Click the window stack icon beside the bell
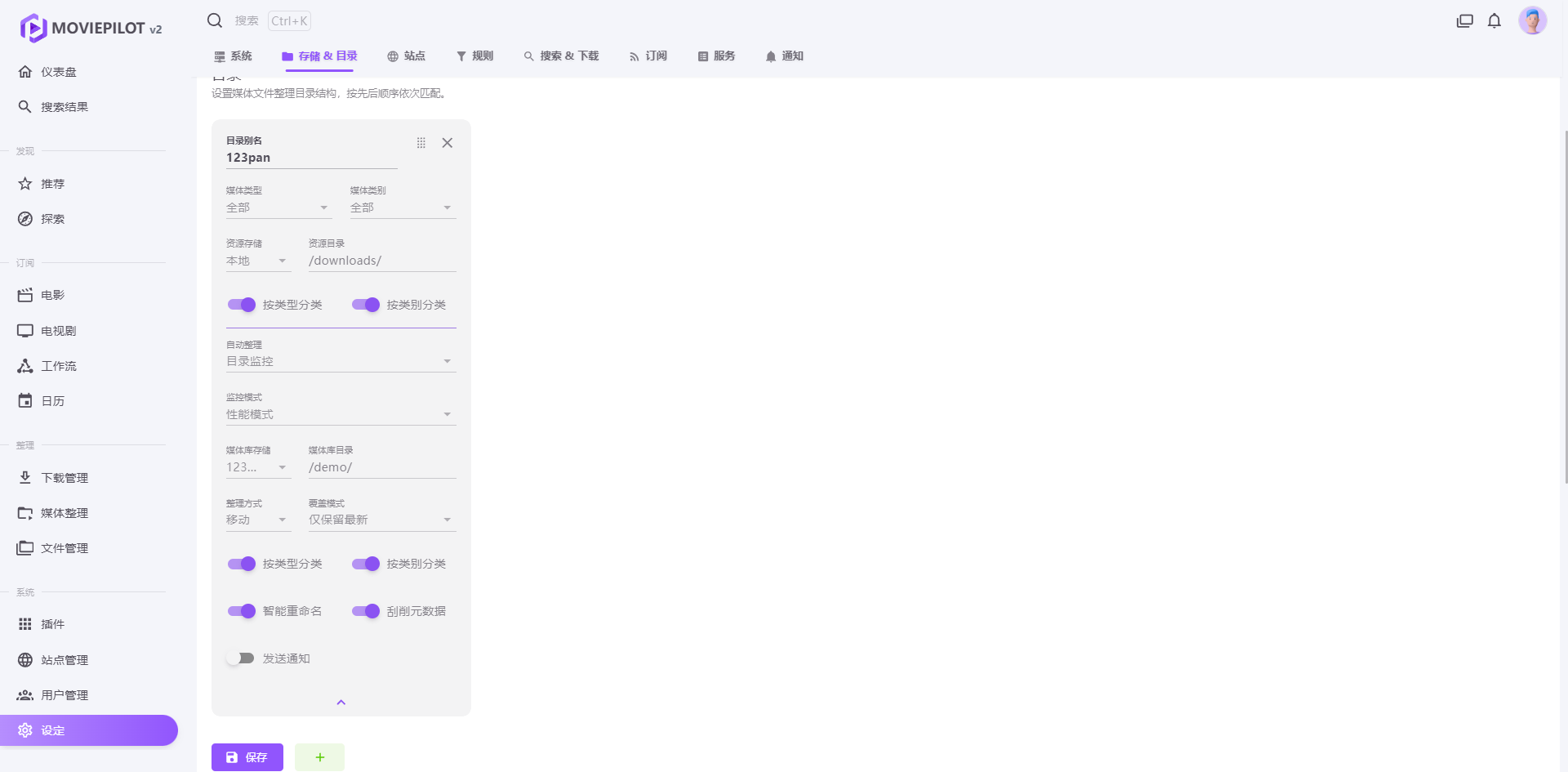This screenshot has height=772, width=1568. [x=1464, y=21]
